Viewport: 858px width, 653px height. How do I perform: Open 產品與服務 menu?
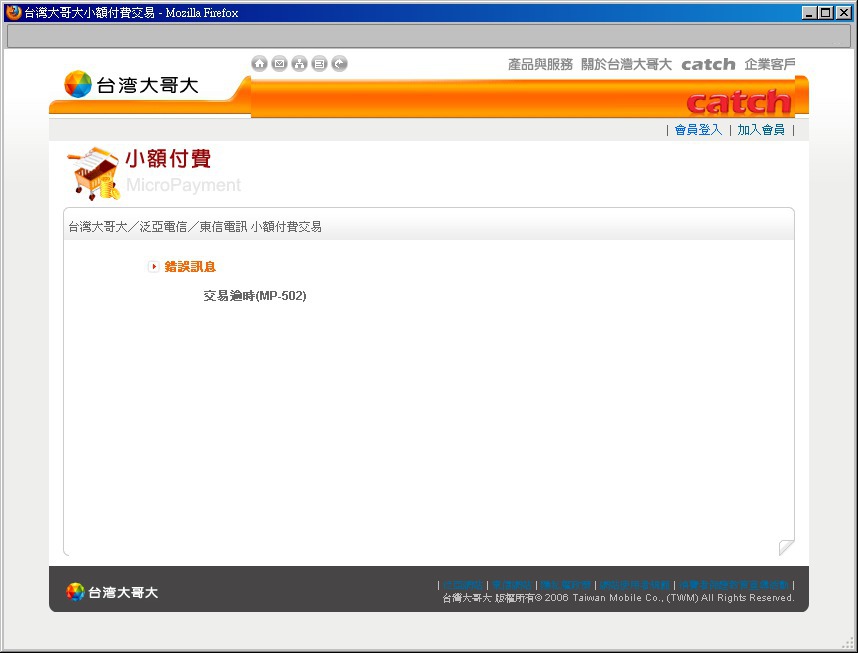click(540, 64)
